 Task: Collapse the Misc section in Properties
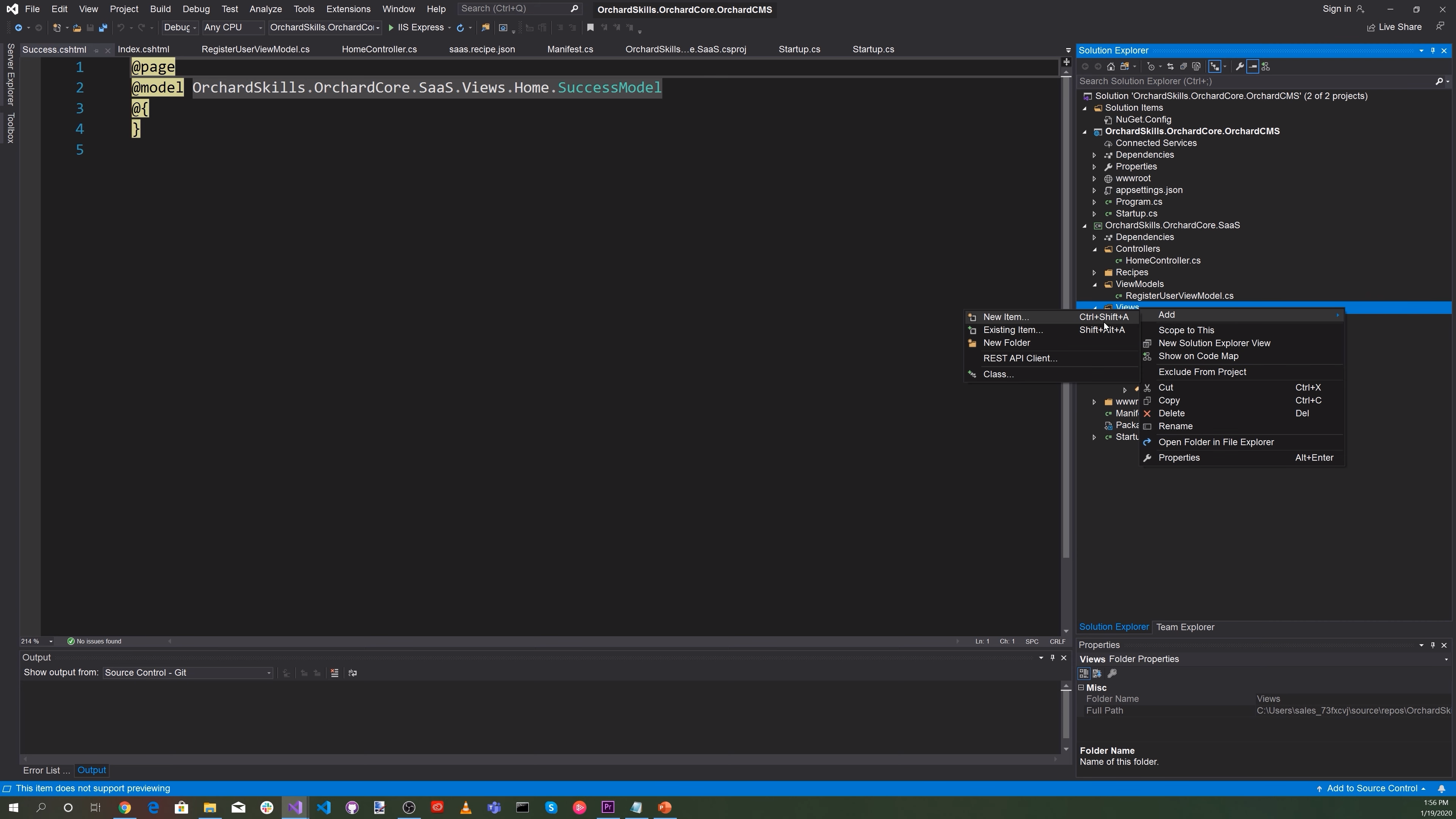[x=1081, y=688]
